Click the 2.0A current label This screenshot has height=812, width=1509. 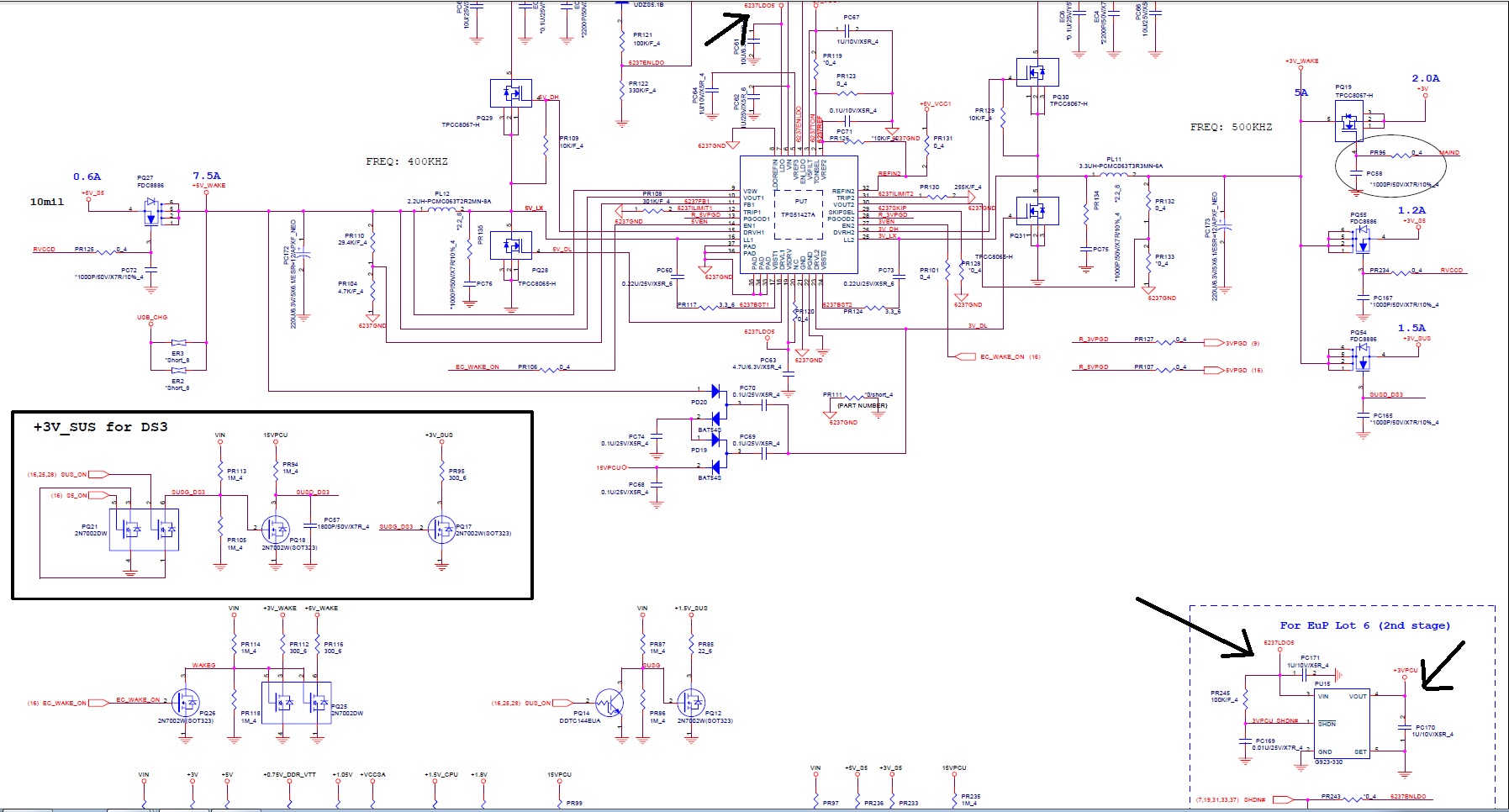(1426, 78)
